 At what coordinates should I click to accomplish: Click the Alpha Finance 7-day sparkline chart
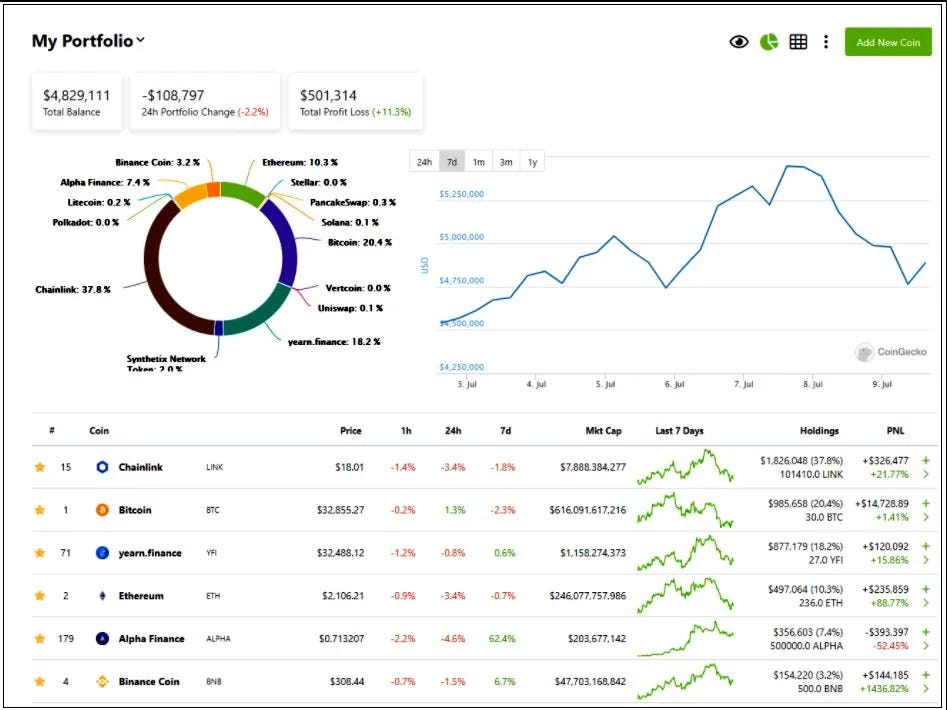click(685, 639)
